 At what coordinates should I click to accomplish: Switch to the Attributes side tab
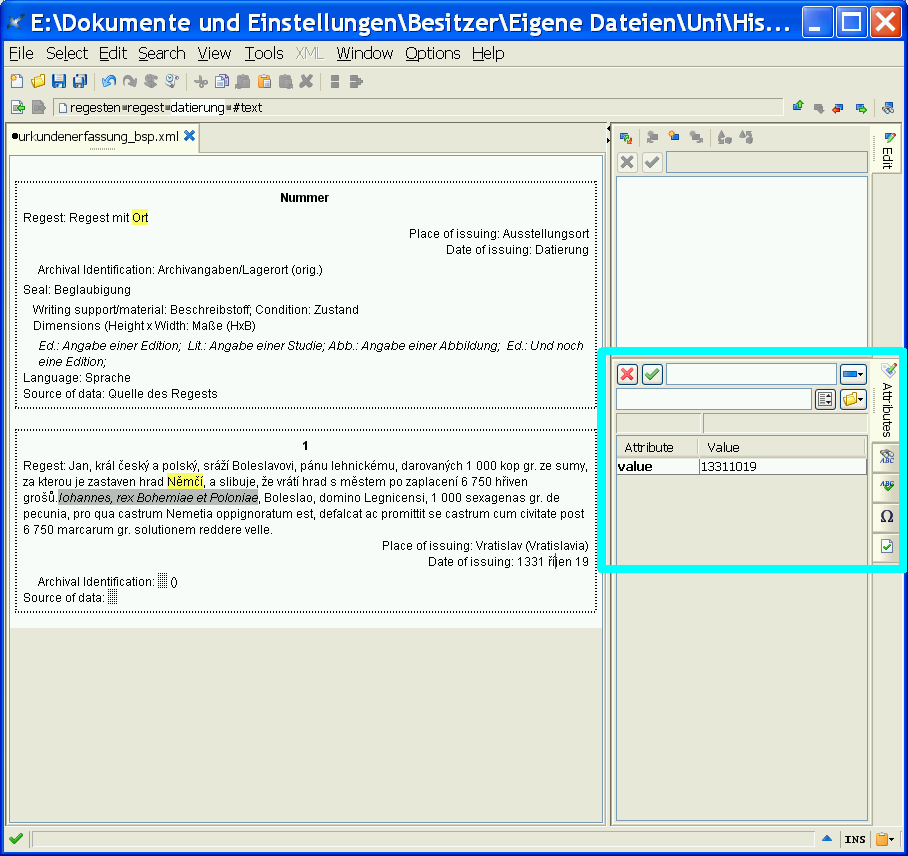887,400
